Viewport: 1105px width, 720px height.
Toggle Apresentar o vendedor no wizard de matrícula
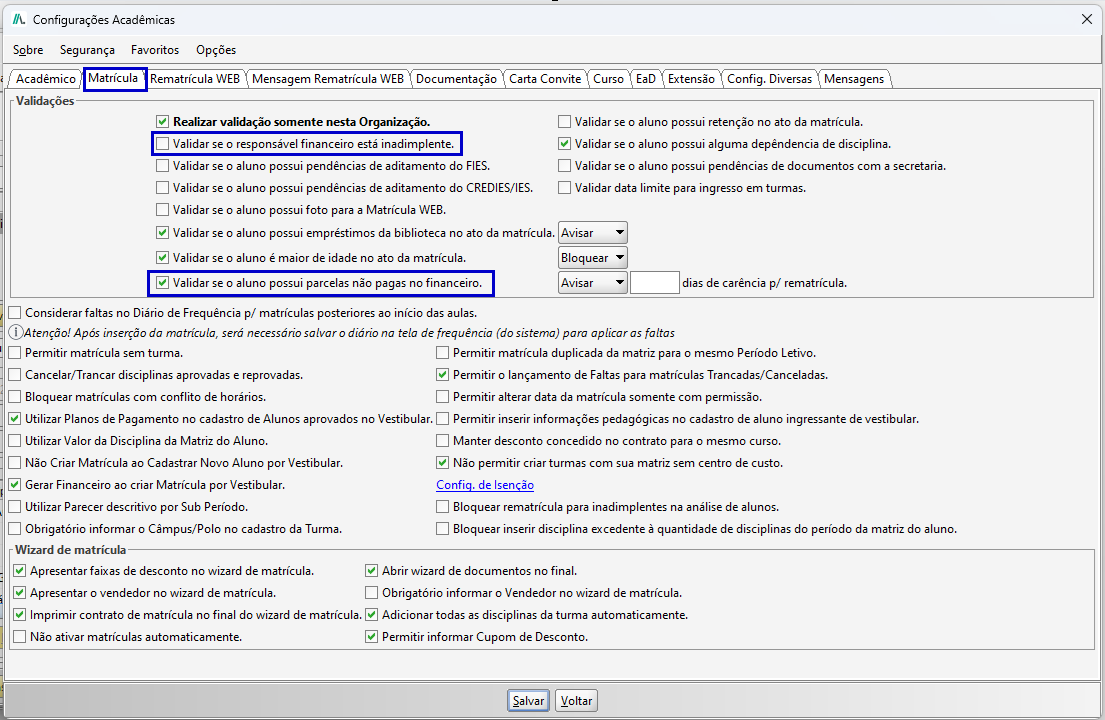coord(20,592)
